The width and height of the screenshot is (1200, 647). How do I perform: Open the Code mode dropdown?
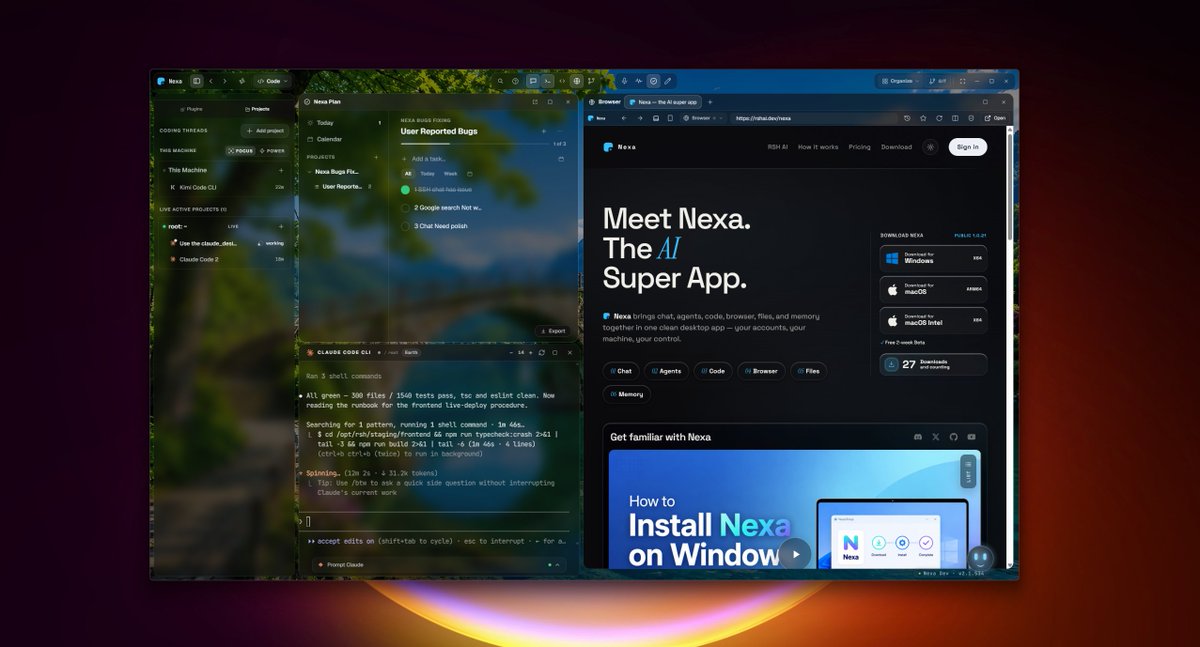coord(272,81)
